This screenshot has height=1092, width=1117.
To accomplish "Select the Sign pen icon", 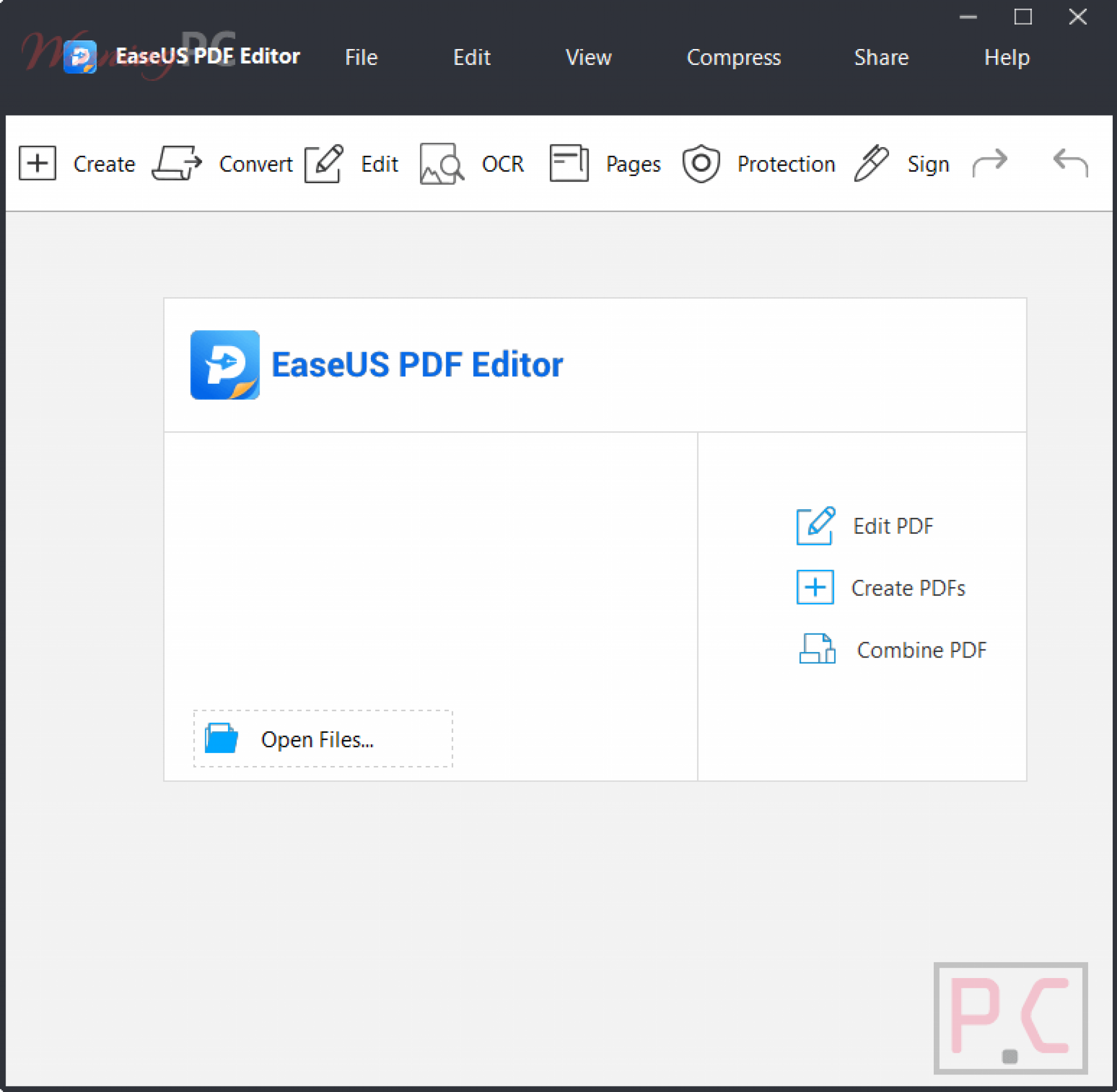I will coord(871,163).
